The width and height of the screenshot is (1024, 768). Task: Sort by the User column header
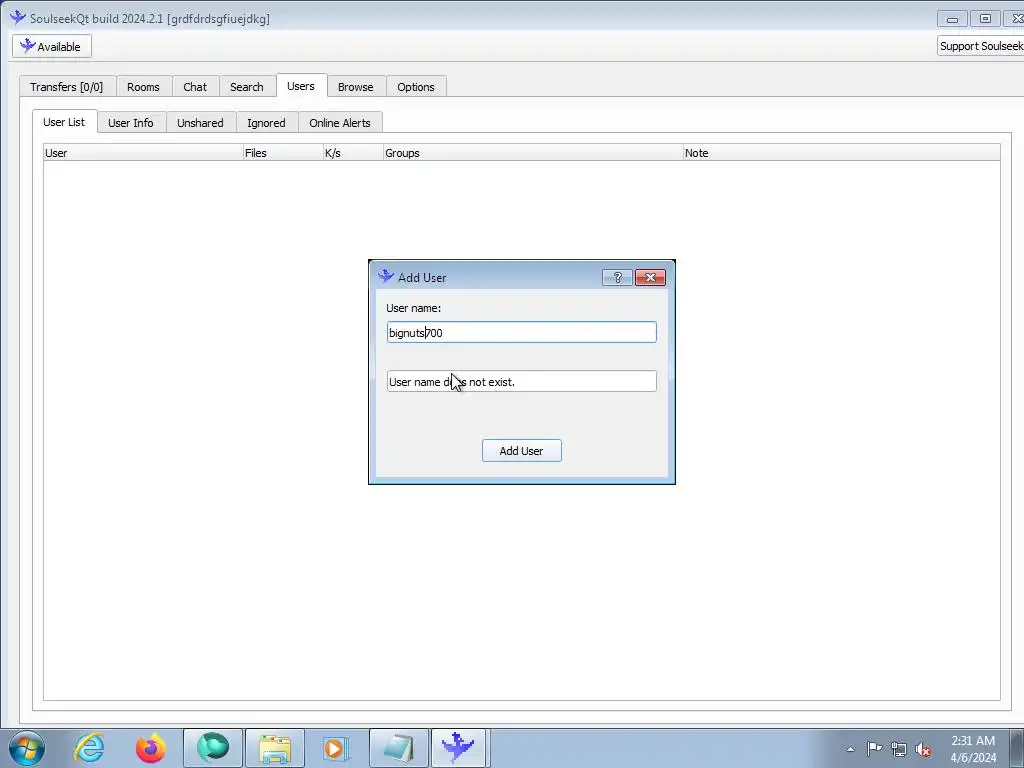pyautogui.click(x=143, y=153)
